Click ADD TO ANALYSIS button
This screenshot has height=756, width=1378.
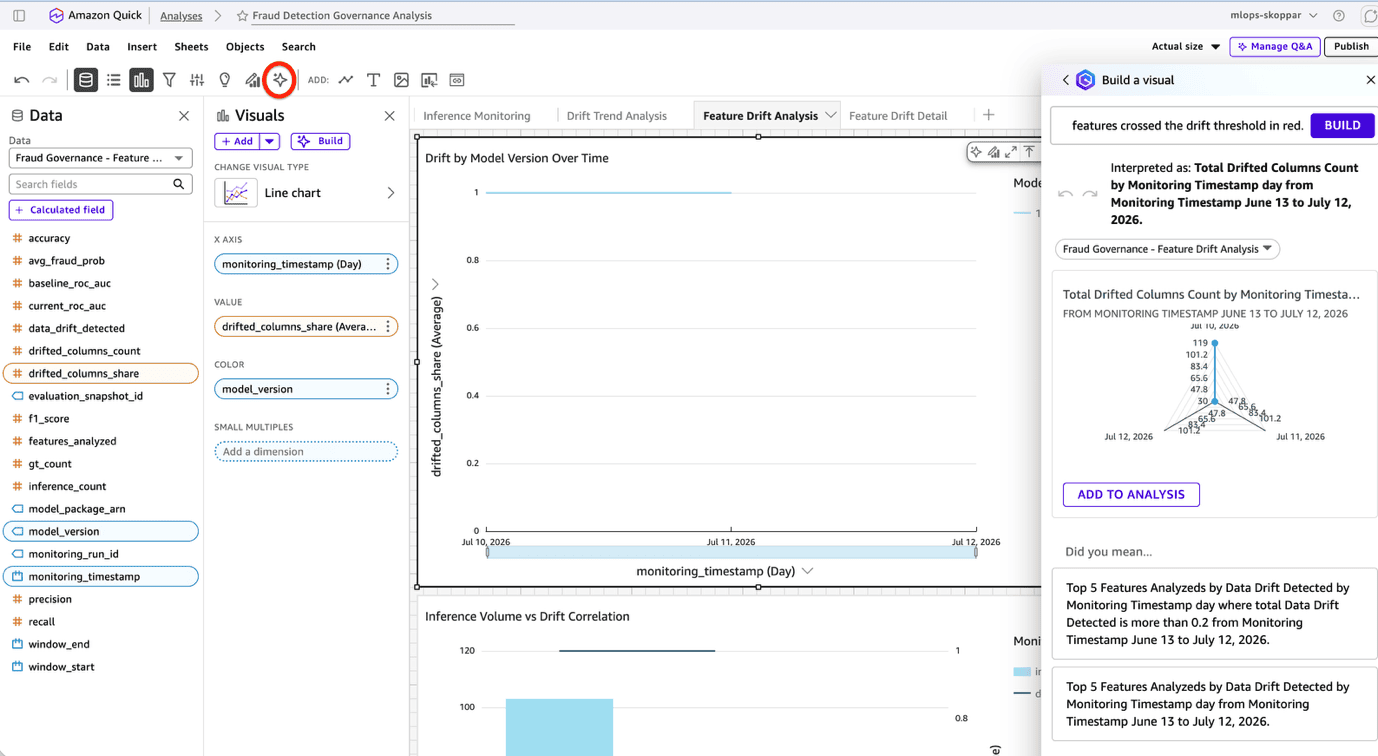coord(1131,494)
